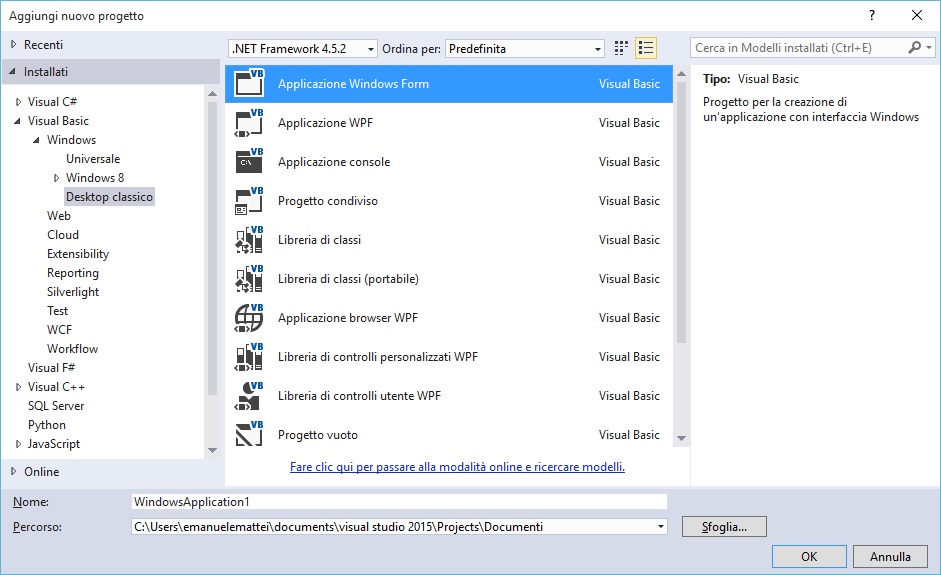The height and width of the screenshot is (575, 941).
Task: Click the category tree scroll down arrow
Action: click(212, 450)
